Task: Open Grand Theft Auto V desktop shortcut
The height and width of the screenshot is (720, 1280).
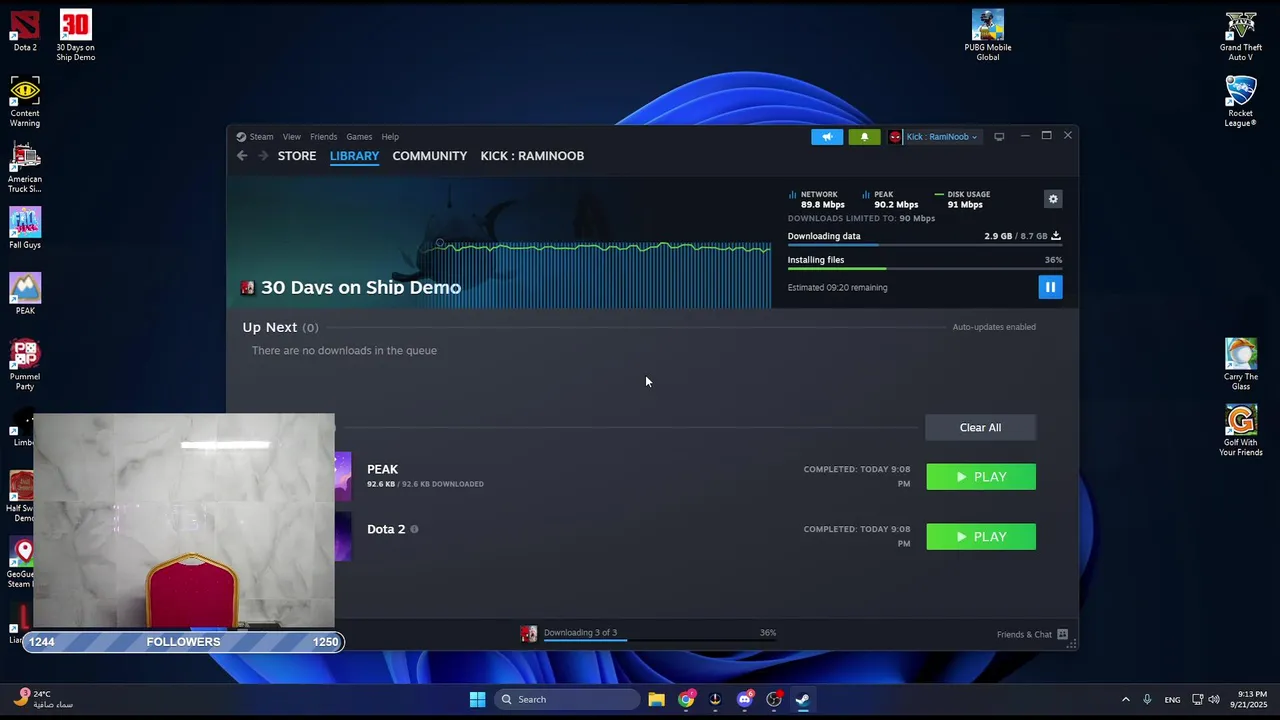Action: pos(1240,36)
